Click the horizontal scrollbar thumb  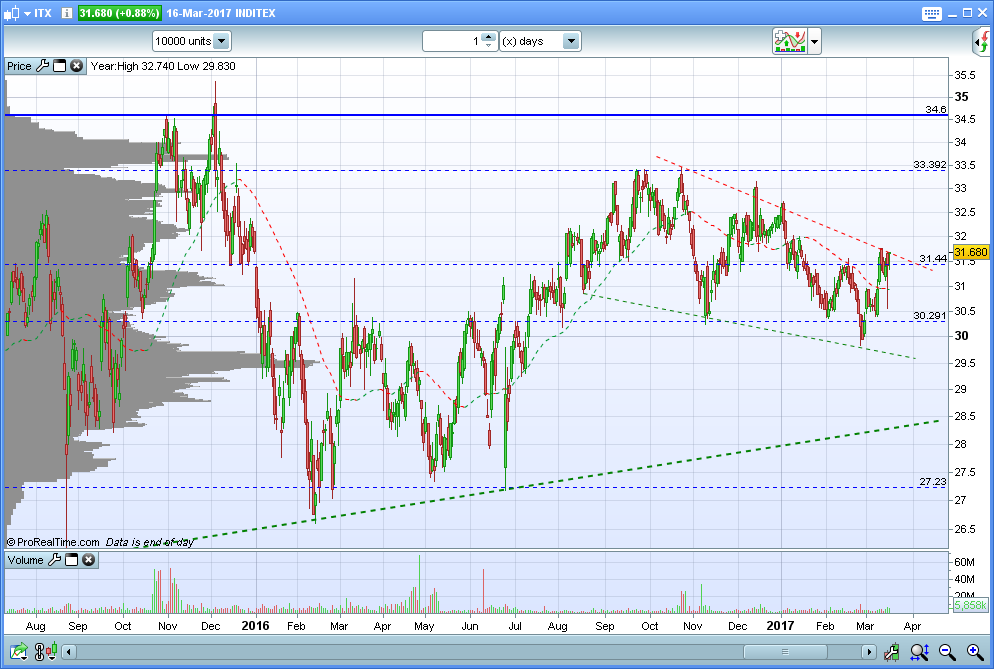coord(785,652)
